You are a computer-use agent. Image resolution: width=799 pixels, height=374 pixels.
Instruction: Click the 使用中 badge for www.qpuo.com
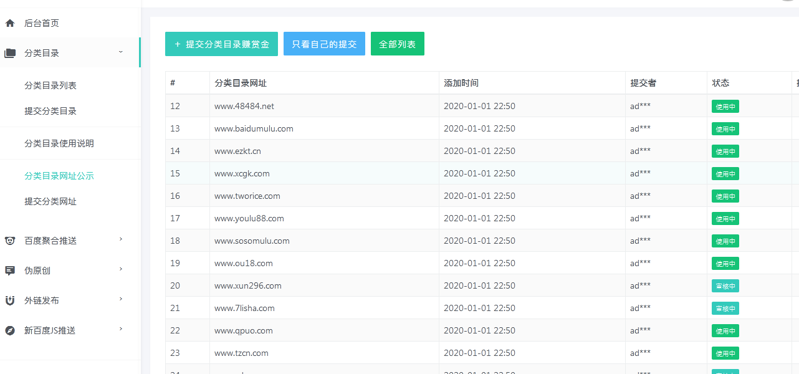tap(725, 331)
